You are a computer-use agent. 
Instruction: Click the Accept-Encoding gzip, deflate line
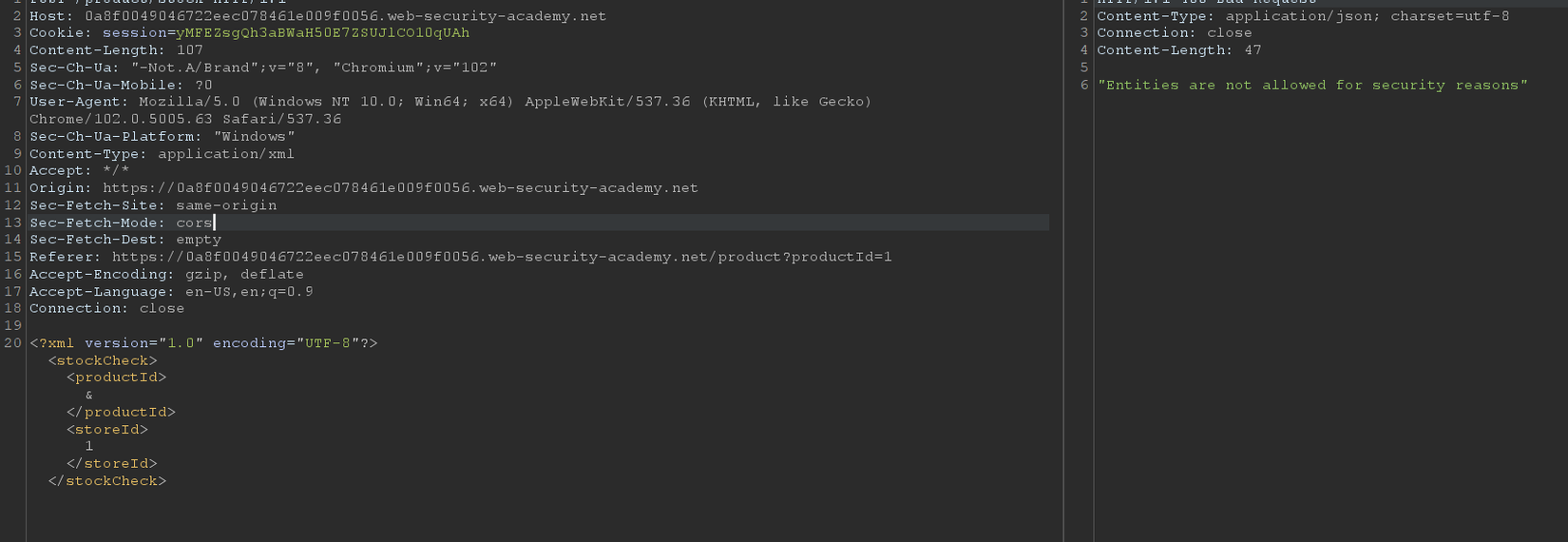[166, 275]
